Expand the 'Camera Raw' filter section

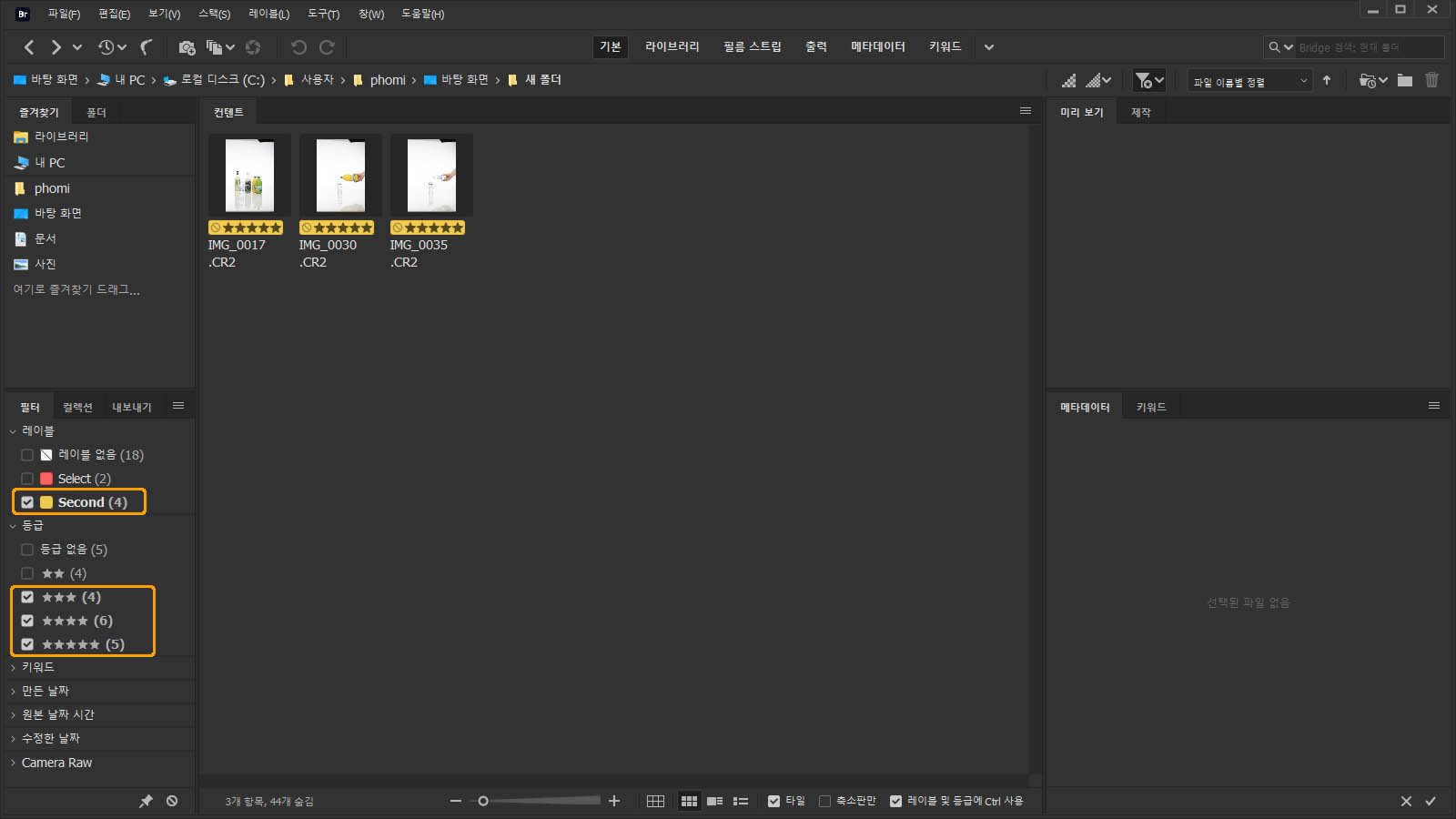point(13,763)
